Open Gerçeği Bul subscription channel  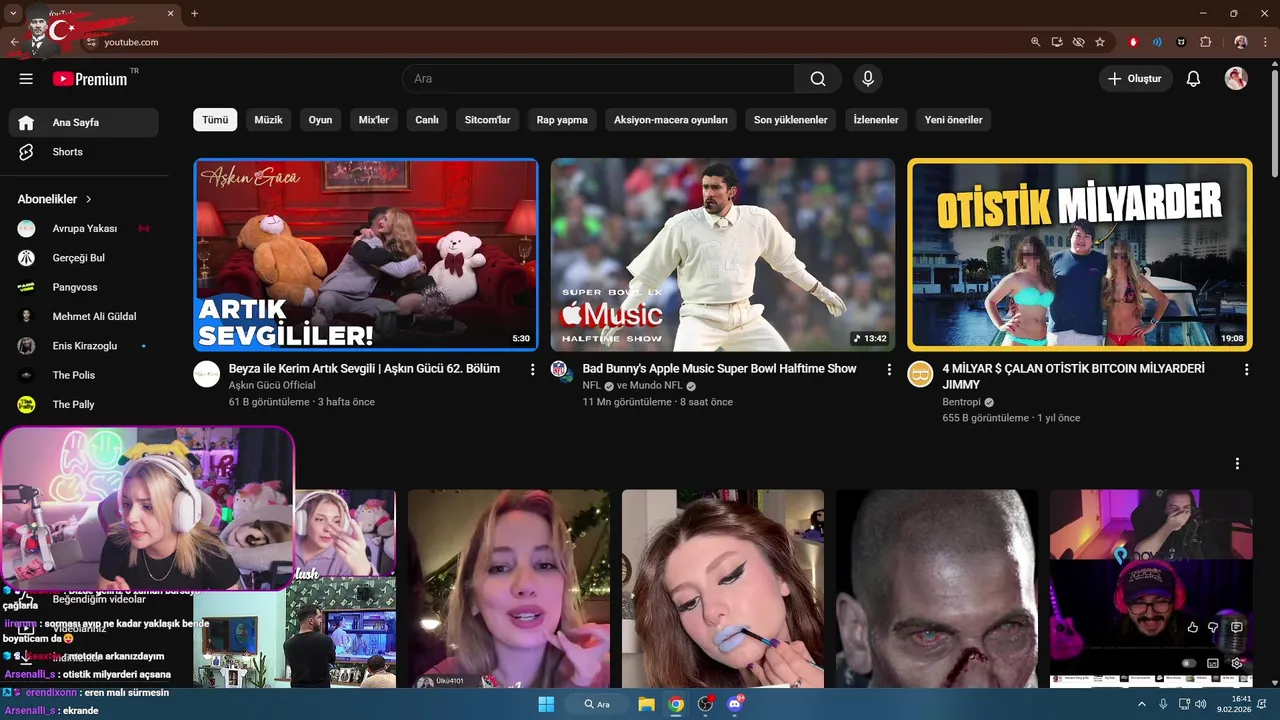point(84,258)
